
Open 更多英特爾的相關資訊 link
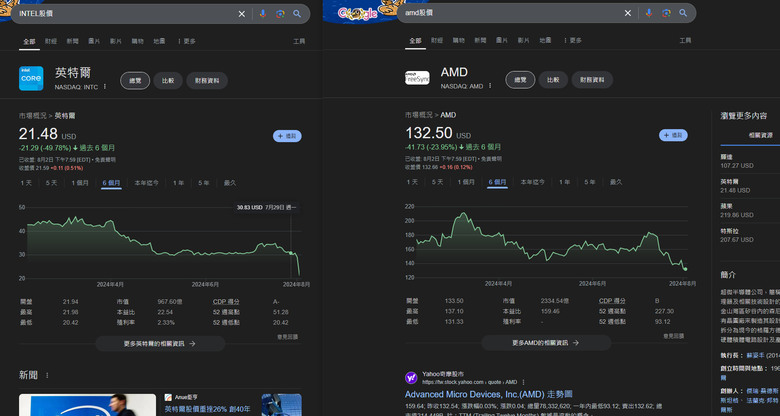coord(160,343)
